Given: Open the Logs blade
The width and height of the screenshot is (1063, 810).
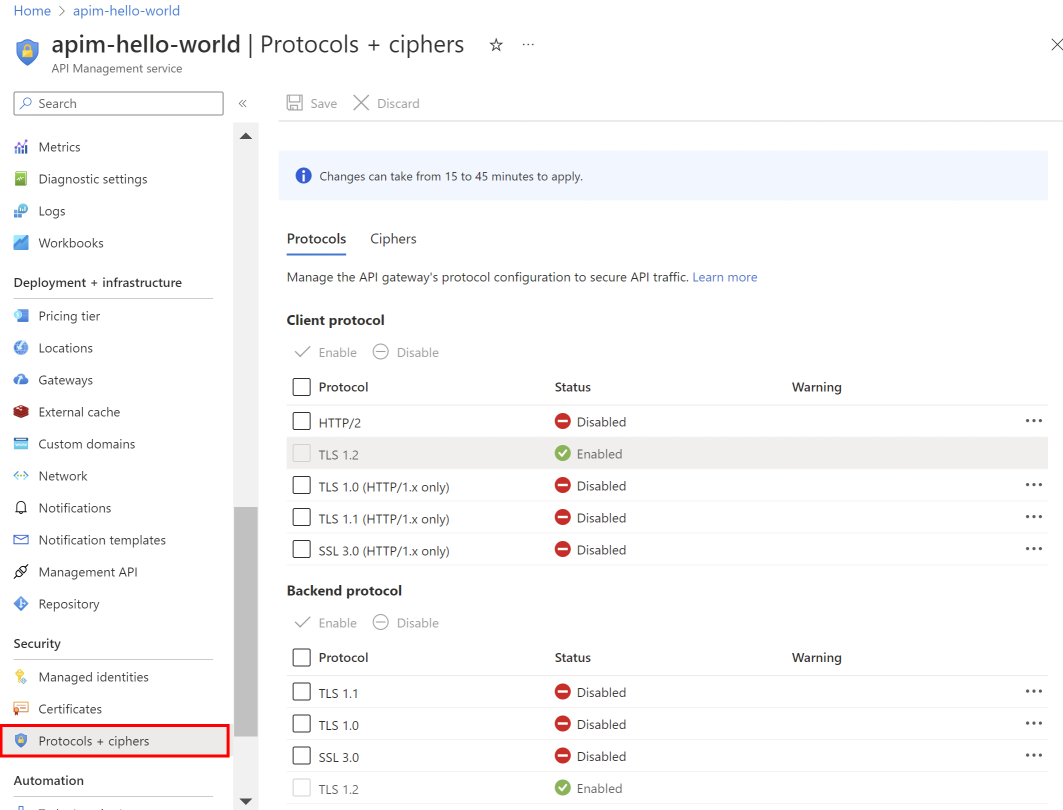Looking at the screenshot, I should pos(49,210).
